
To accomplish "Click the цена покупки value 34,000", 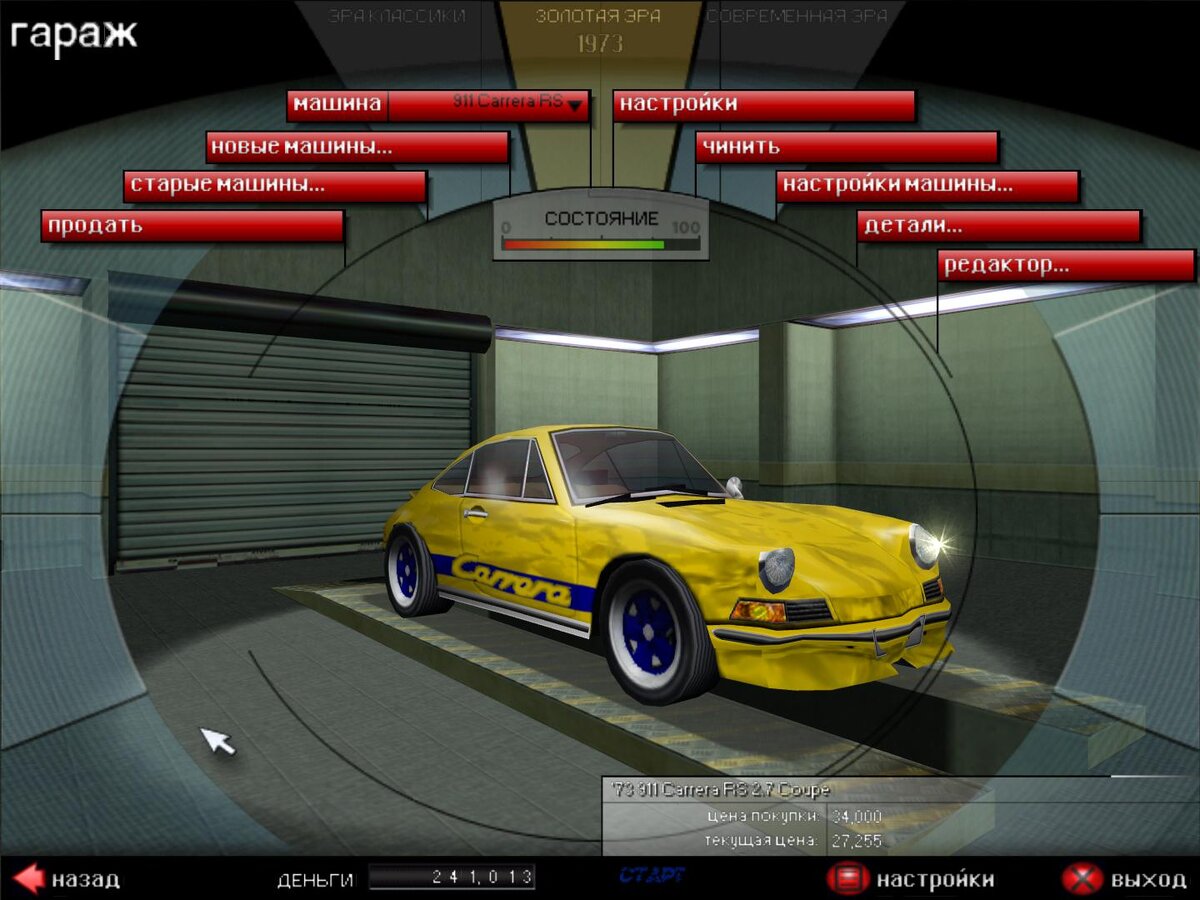I will (857, 816).
